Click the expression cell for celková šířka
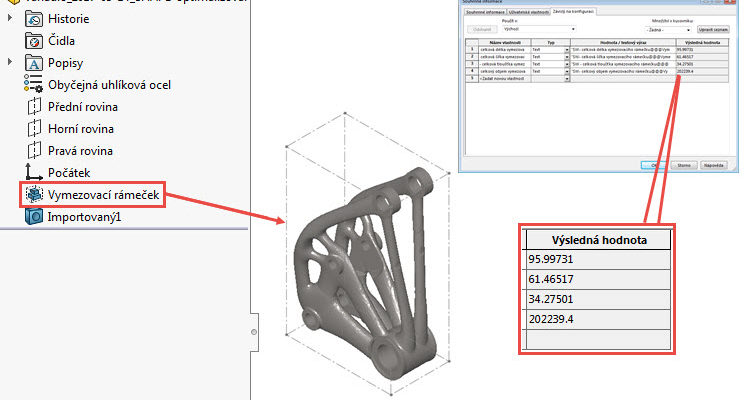 623,57
